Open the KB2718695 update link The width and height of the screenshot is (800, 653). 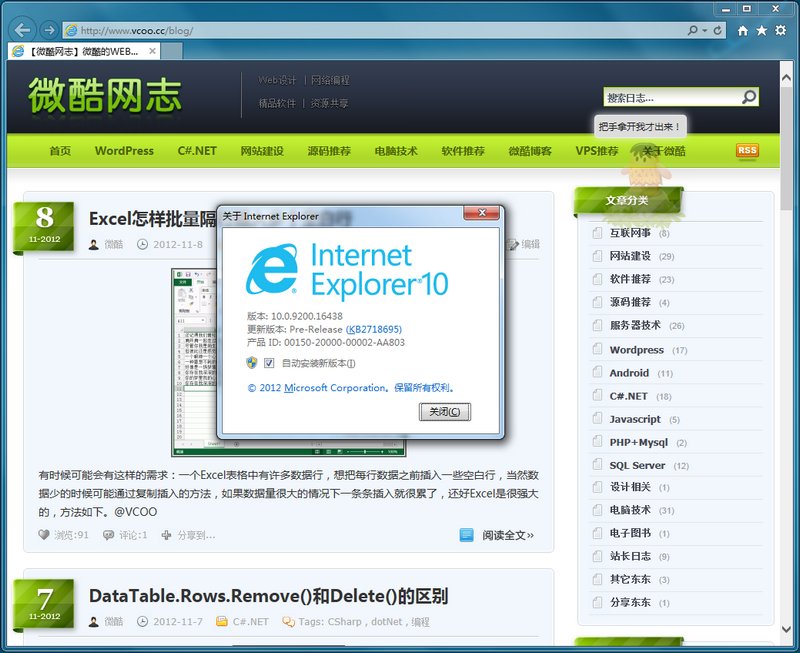374,329
